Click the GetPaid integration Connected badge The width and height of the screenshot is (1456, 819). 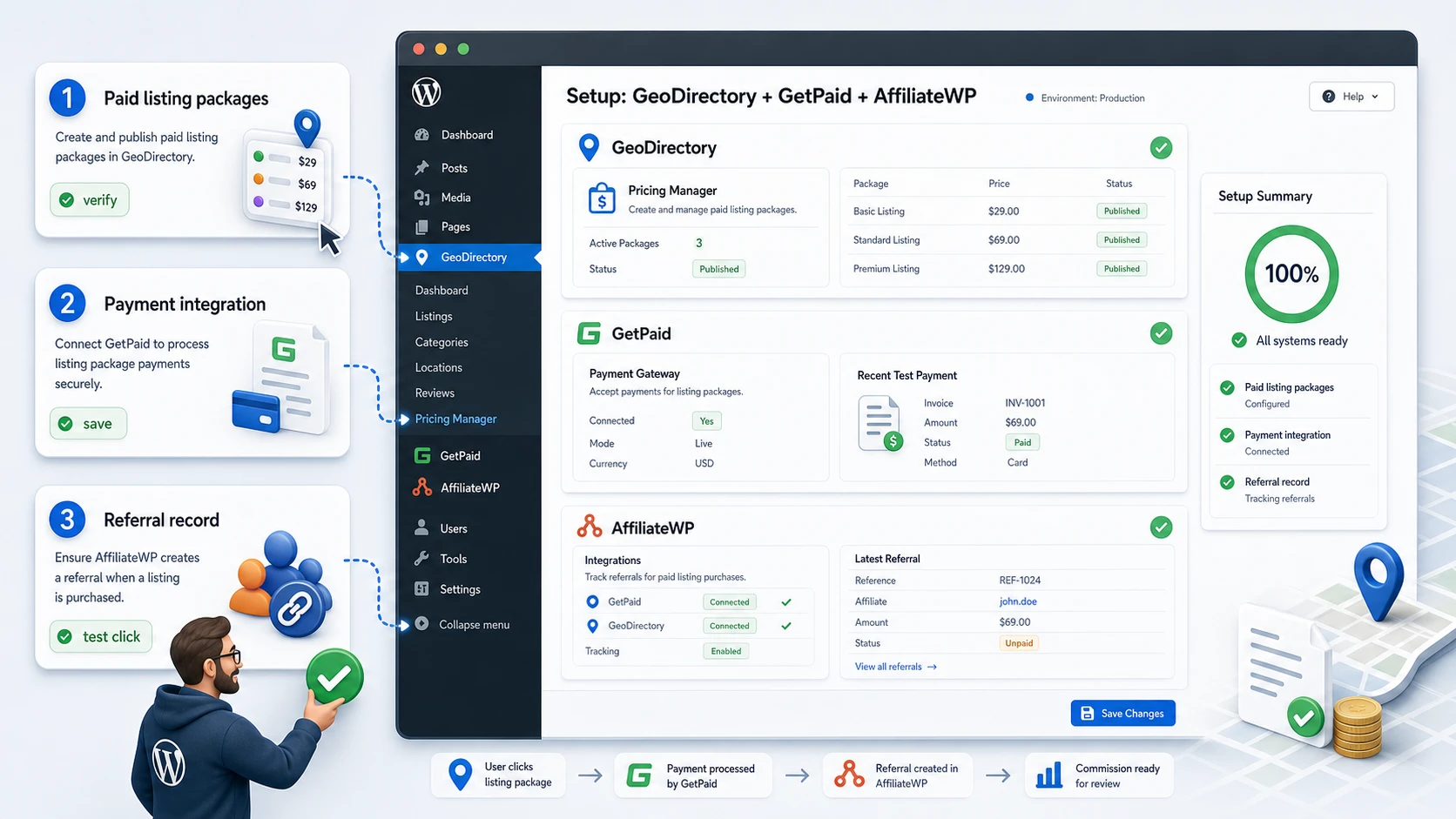730,602
